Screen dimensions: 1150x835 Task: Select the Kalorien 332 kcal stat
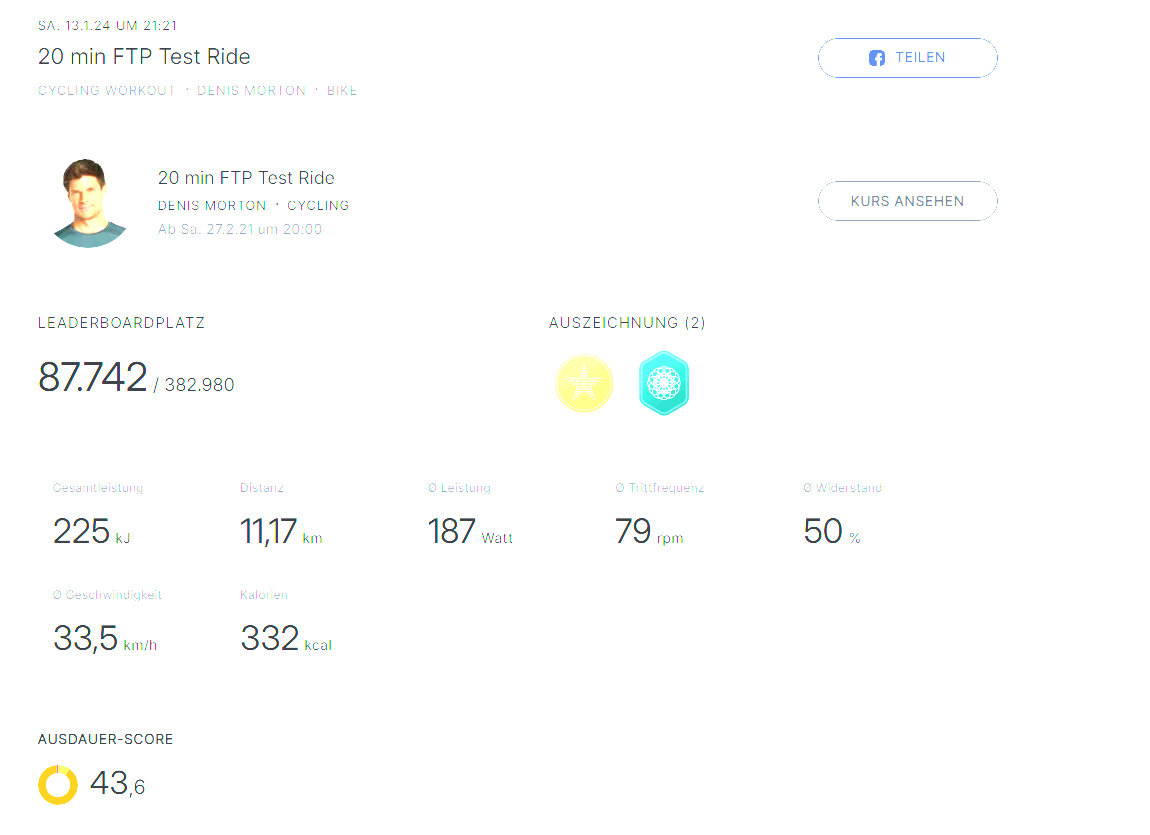(x=285, y=638)
